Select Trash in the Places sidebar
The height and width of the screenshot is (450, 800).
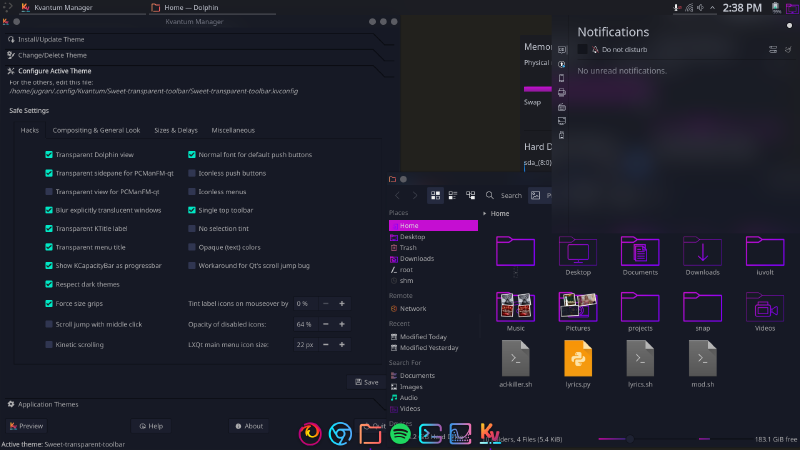click(x=409, y=247)
